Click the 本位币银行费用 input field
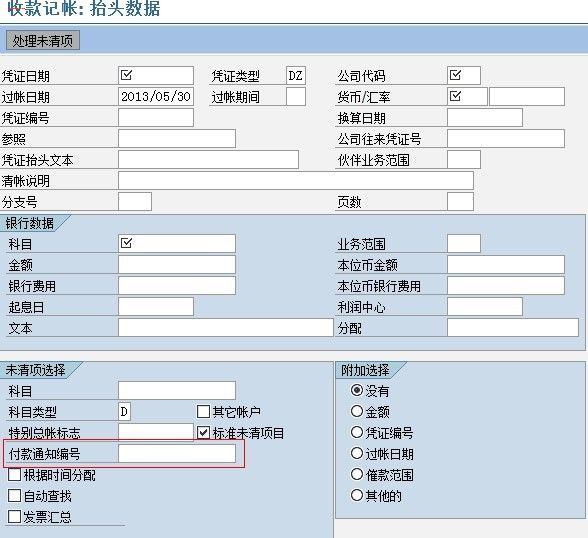This screenshot has height=538, width=588. [x=506, y=285]
